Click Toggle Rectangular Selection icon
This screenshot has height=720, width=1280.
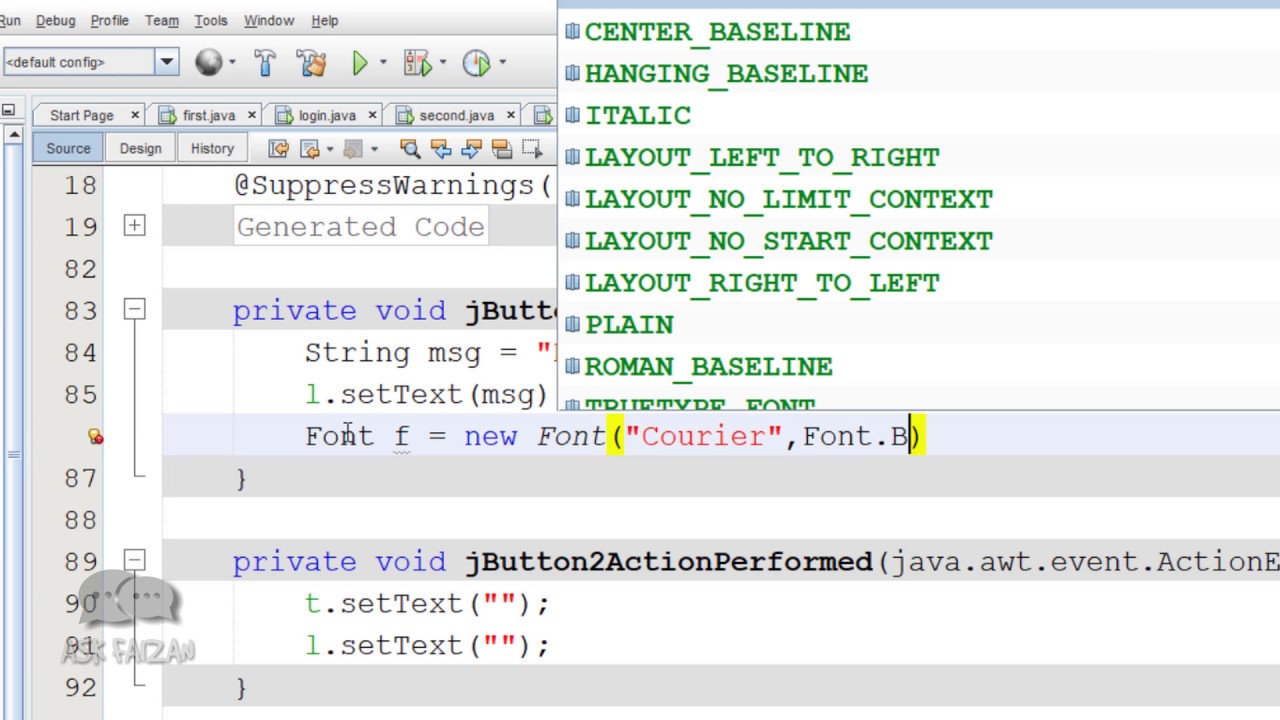click(531, 148)
